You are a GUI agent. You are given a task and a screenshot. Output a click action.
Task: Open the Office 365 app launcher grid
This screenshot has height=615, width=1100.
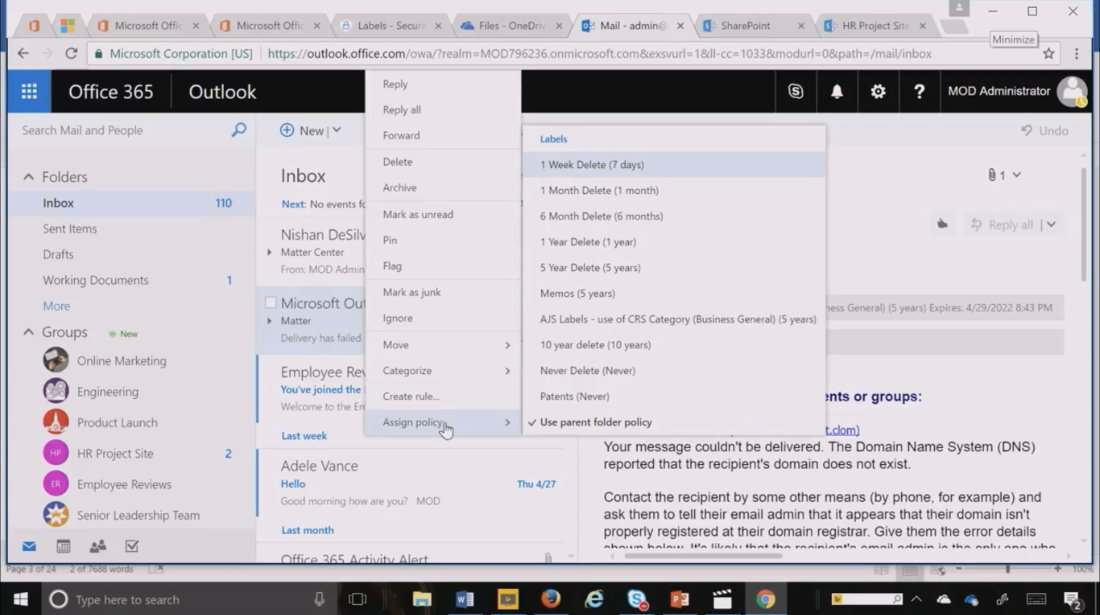tap(29, 91)
